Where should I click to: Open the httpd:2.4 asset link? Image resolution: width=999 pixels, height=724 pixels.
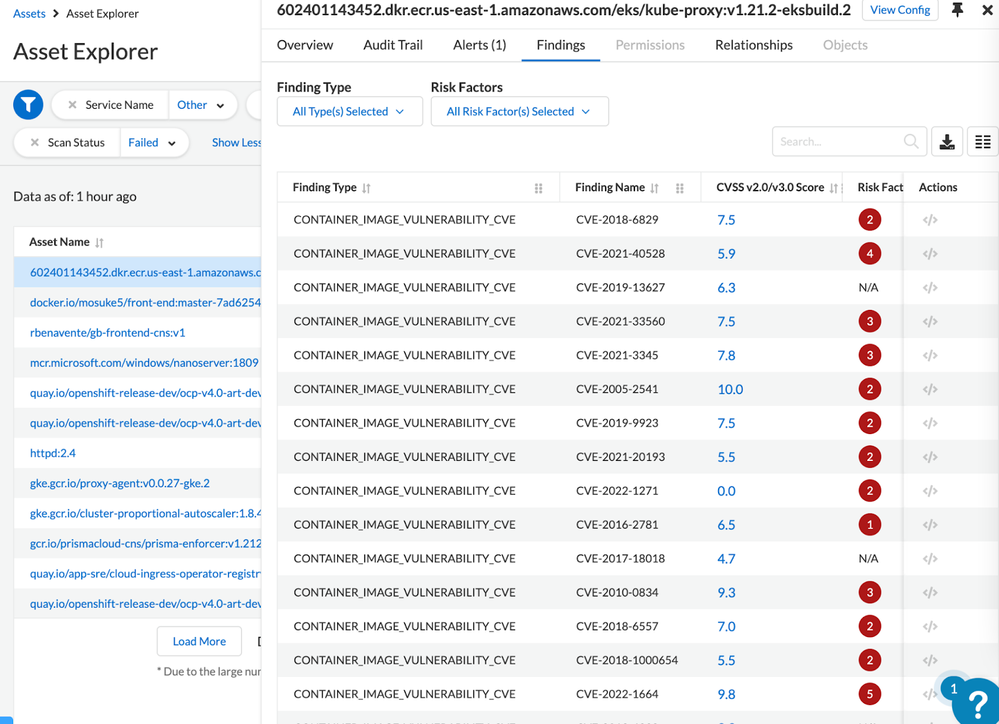point(53,453)
